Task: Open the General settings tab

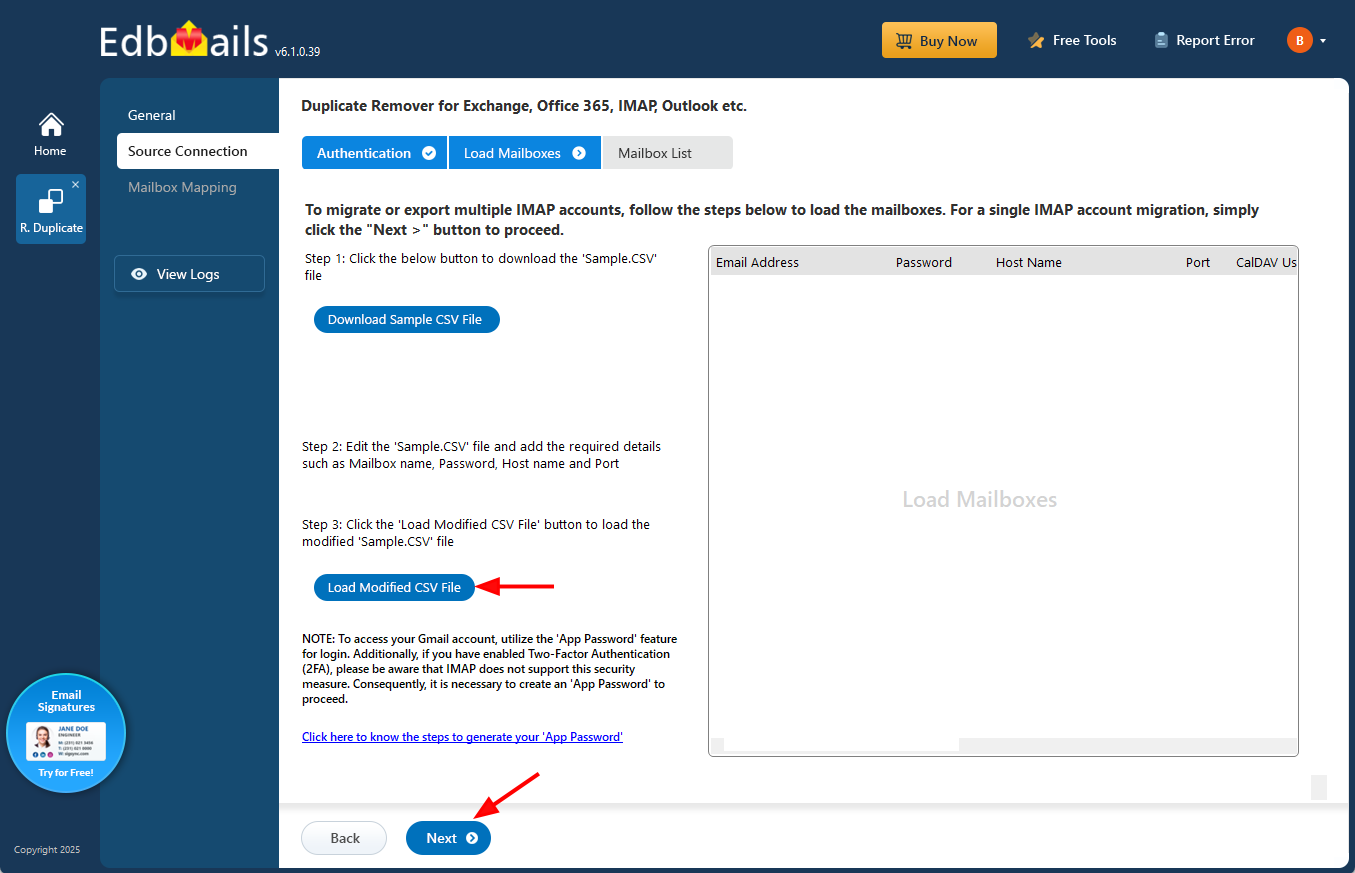Action: tap(152, 115)
